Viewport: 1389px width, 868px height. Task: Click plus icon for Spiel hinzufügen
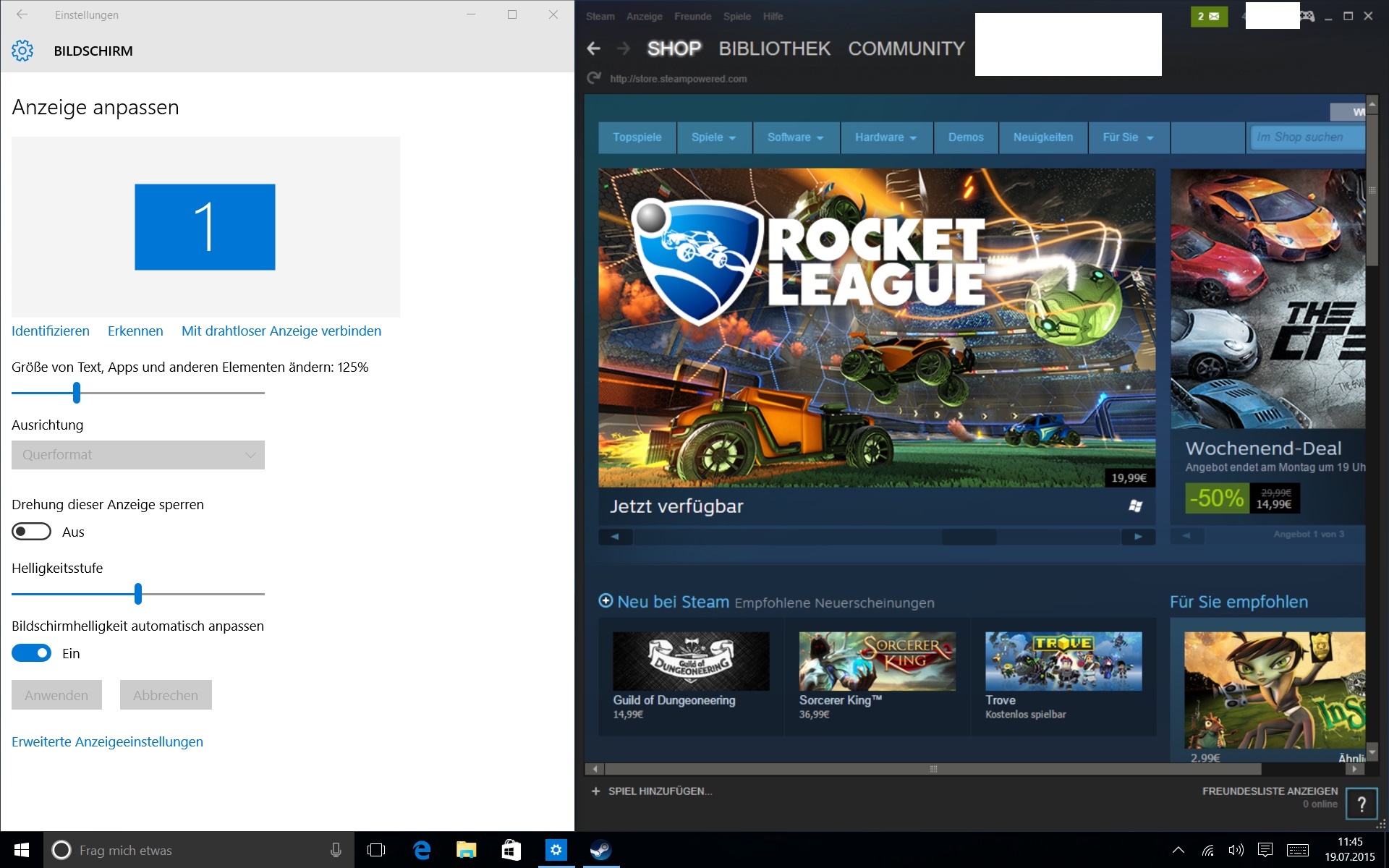595,791
